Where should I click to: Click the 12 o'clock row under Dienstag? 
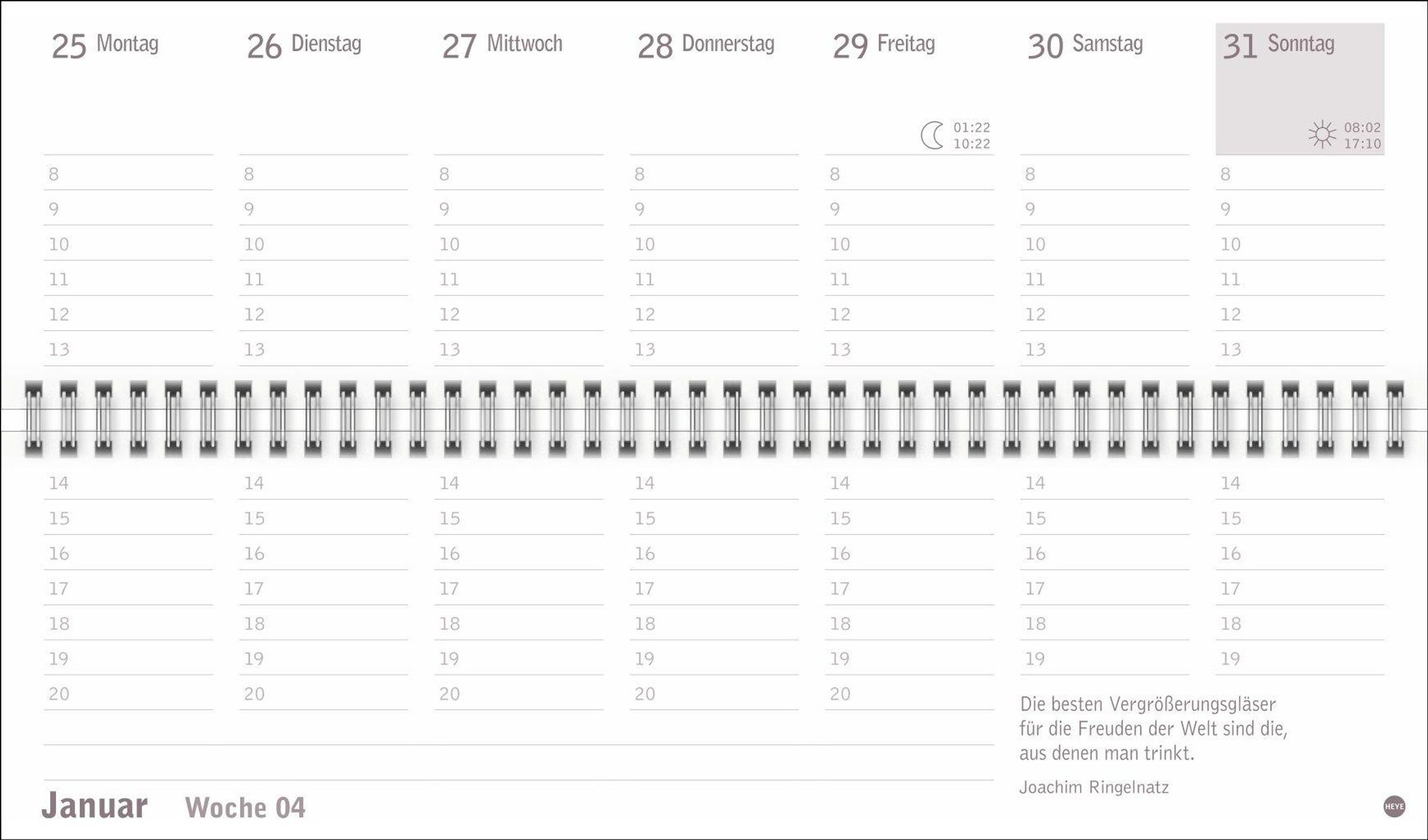pos(324,314)
